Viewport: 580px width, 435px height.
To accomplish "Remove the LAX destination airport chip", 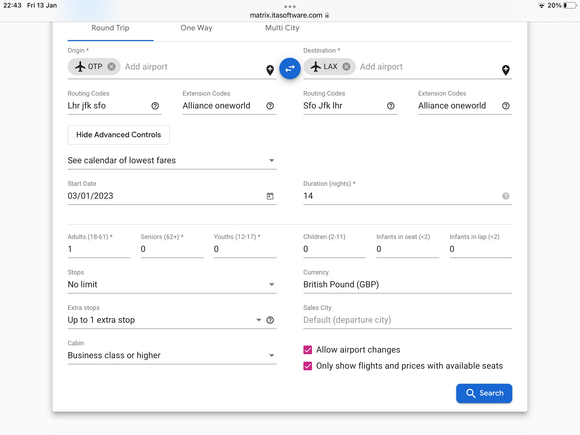I will point(346,67).
